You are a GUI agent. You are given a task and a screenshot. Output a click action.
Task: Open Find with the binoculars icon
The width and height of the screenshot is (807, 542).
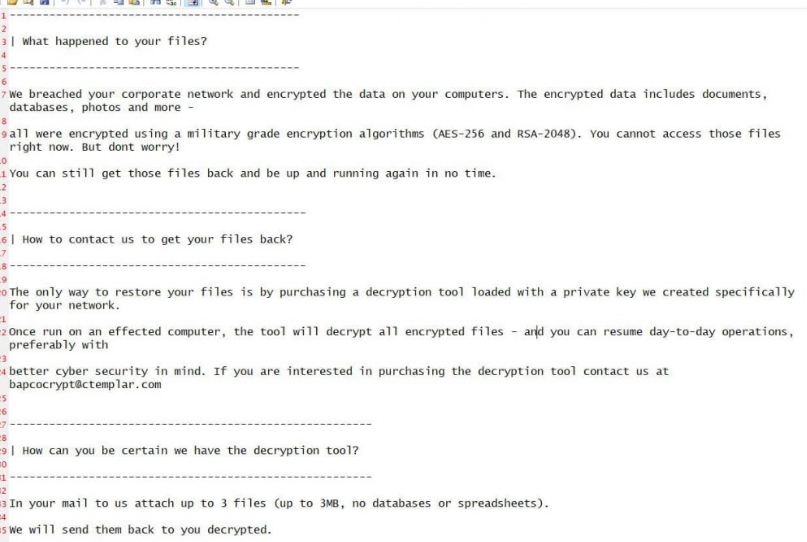point(154,3)
